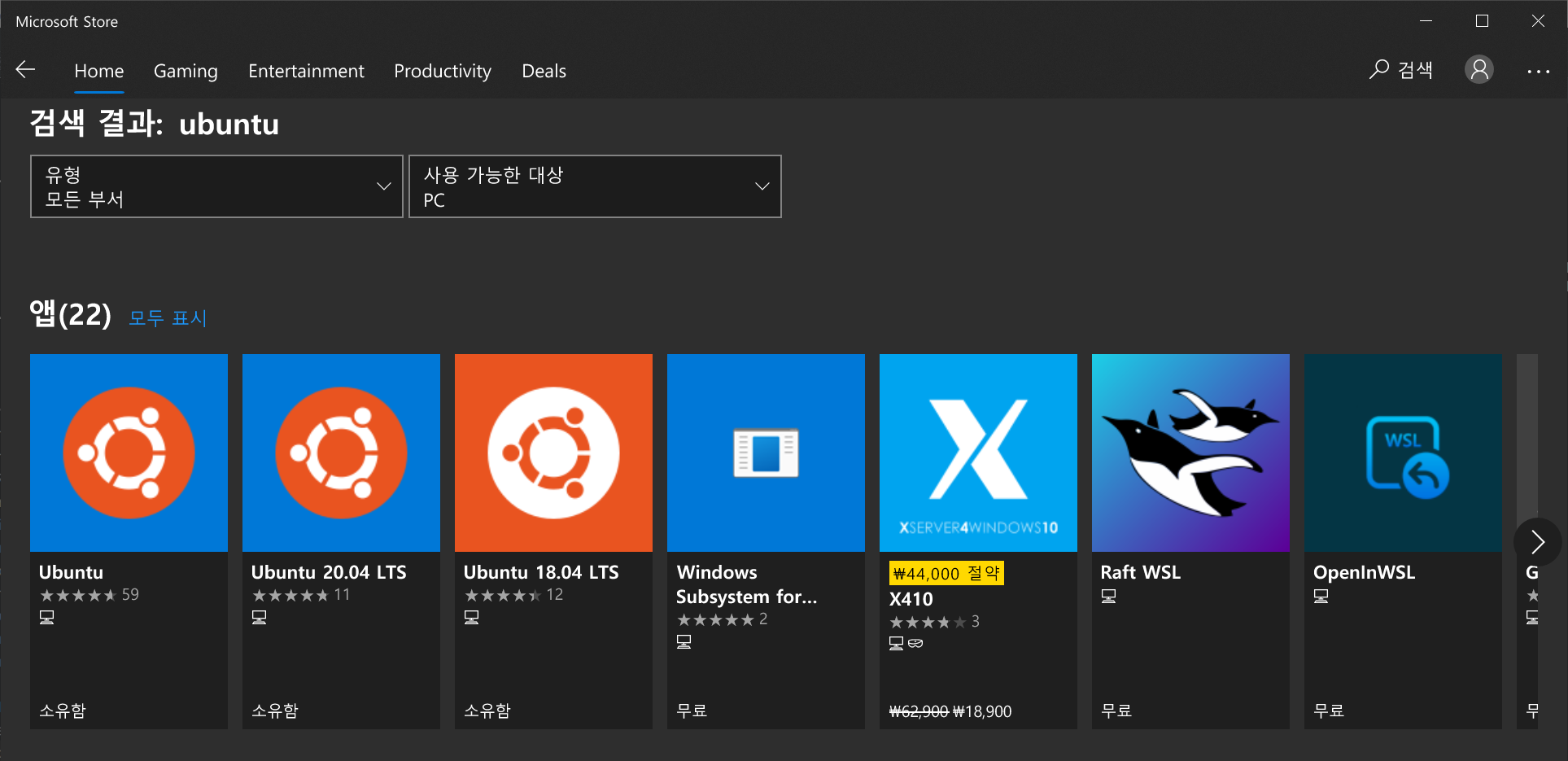Click the ₩44,000 절약 savings badge
1568x761 pixels.
(x=946, y=573)
